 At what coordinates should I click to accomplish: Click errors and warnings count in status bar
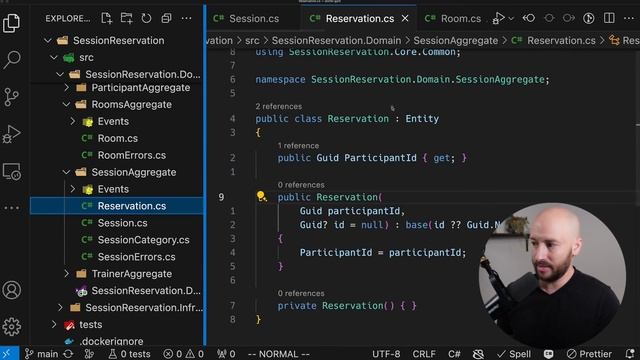click(183, 354)
